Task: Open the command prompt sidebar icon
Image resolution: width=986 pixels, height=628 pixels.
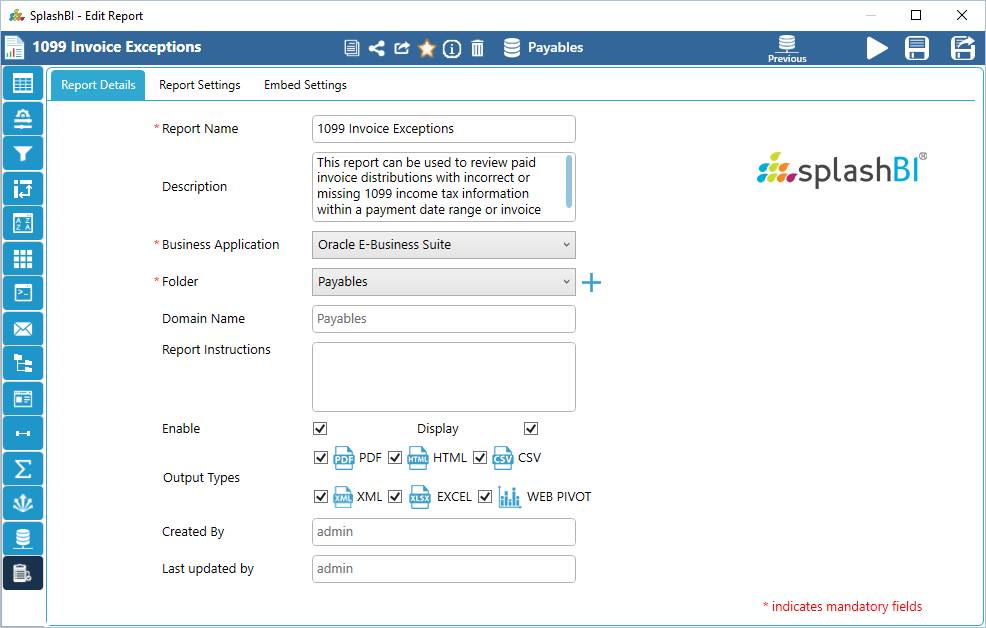Action: pyautogui.click(x=23, y=293)
